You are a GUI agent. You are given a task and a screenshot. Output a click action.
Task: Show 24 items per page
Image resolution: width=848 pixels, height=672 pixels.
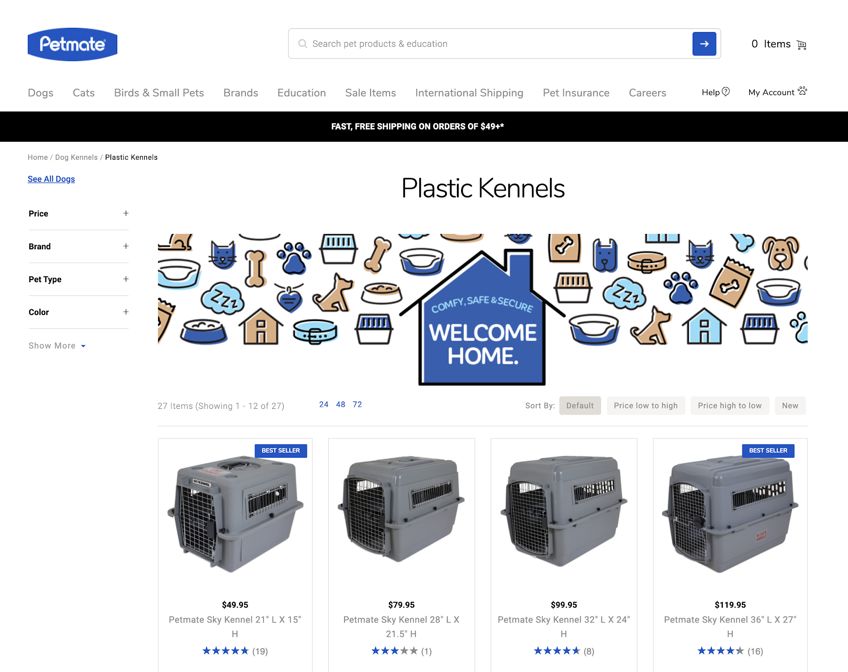click(x=323, y=404)
